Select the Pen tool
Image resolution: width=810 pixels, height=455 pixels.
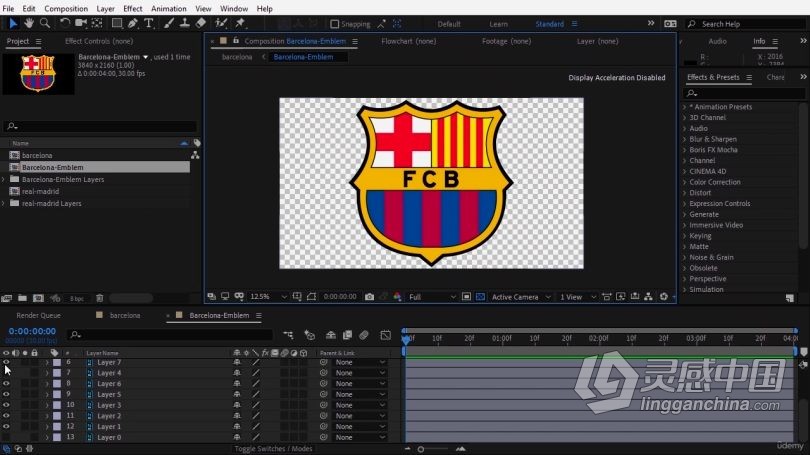click(133, 23)
